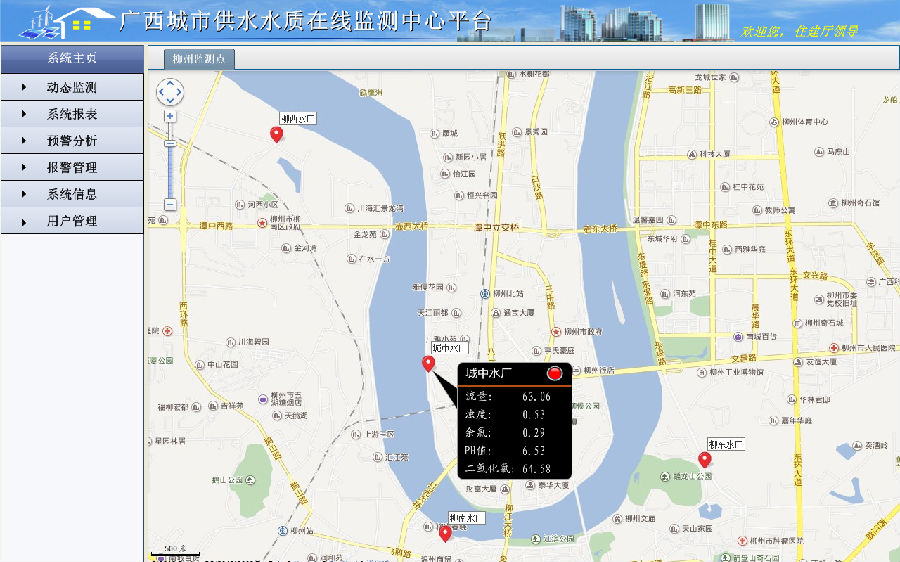Pan the map left with the left arrow
Viewport: 900px width, 562px height.
[160, 92]
